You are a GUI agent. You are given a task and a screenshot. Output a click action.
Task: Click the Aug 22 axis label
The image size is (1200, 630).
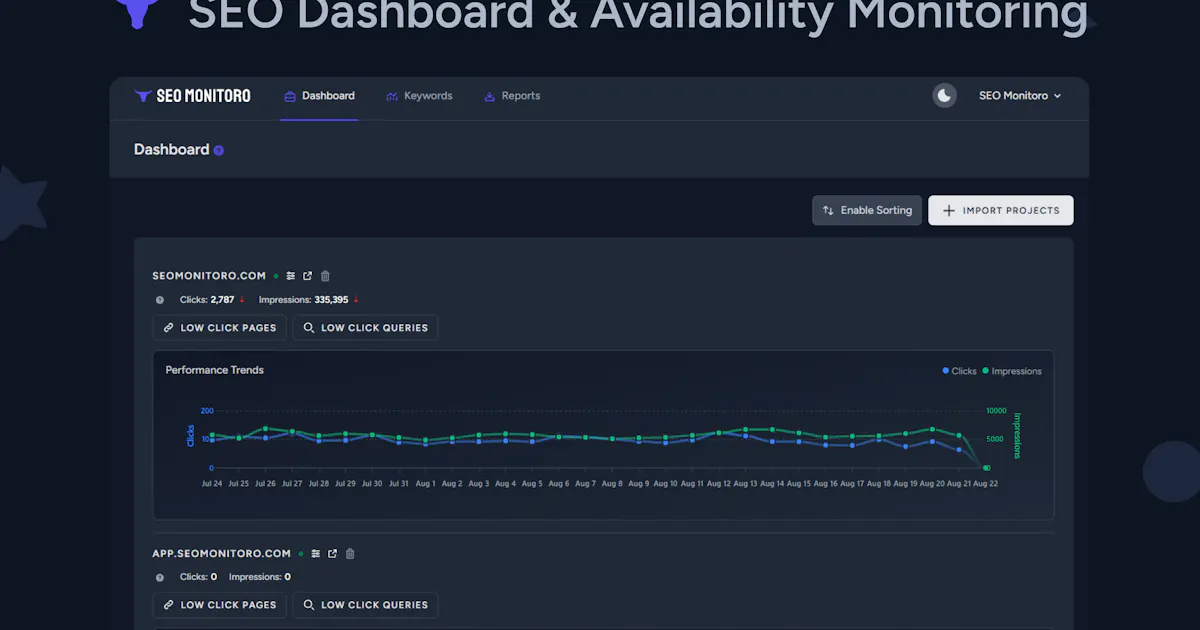(986, 483)
